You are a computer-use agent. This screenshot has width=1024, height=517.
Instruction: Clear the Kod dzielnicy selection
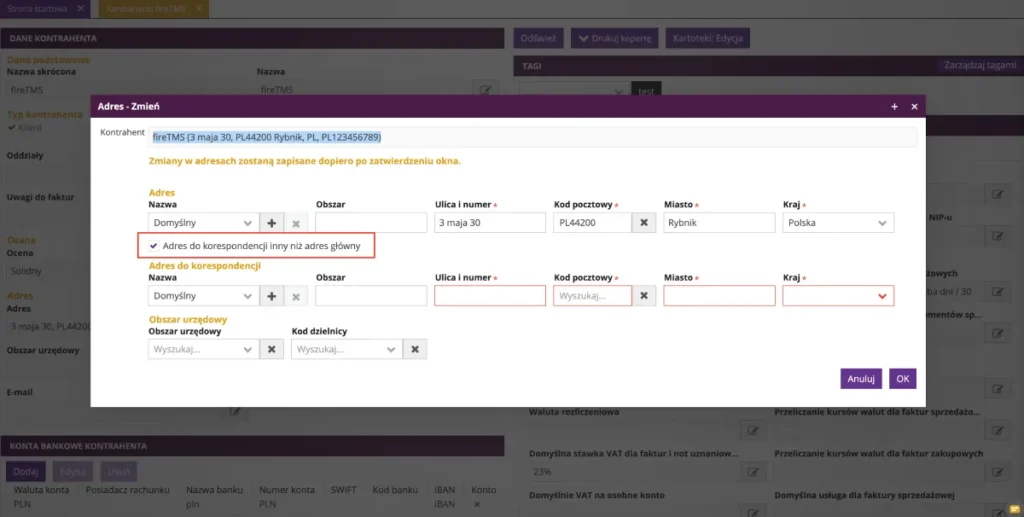(x=415, y=349)
